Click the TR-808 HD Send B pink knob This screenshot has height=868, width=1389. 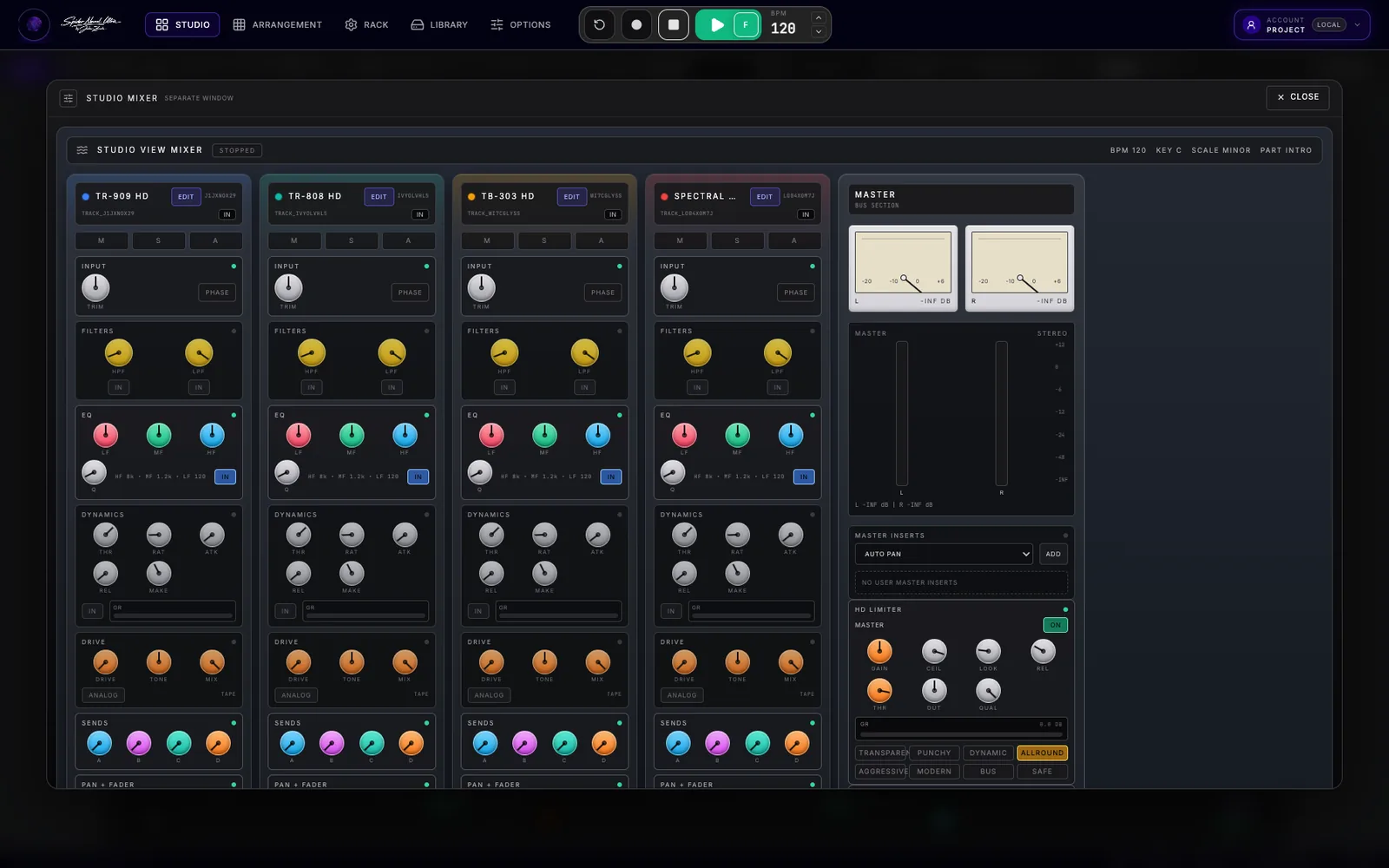tap(332, 743)
